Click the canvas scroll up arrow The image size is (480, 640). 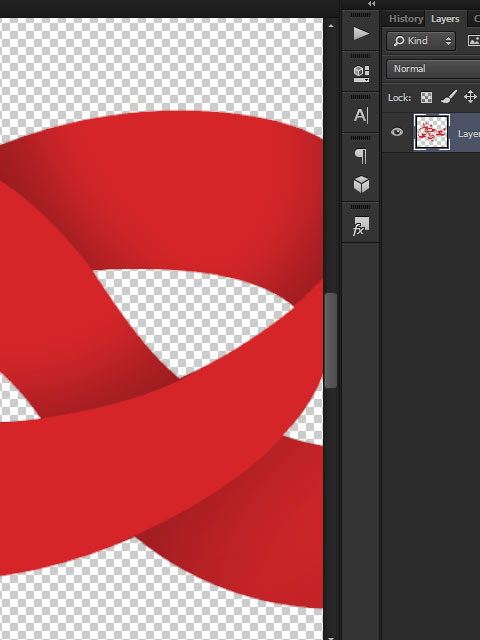point(331,26)
